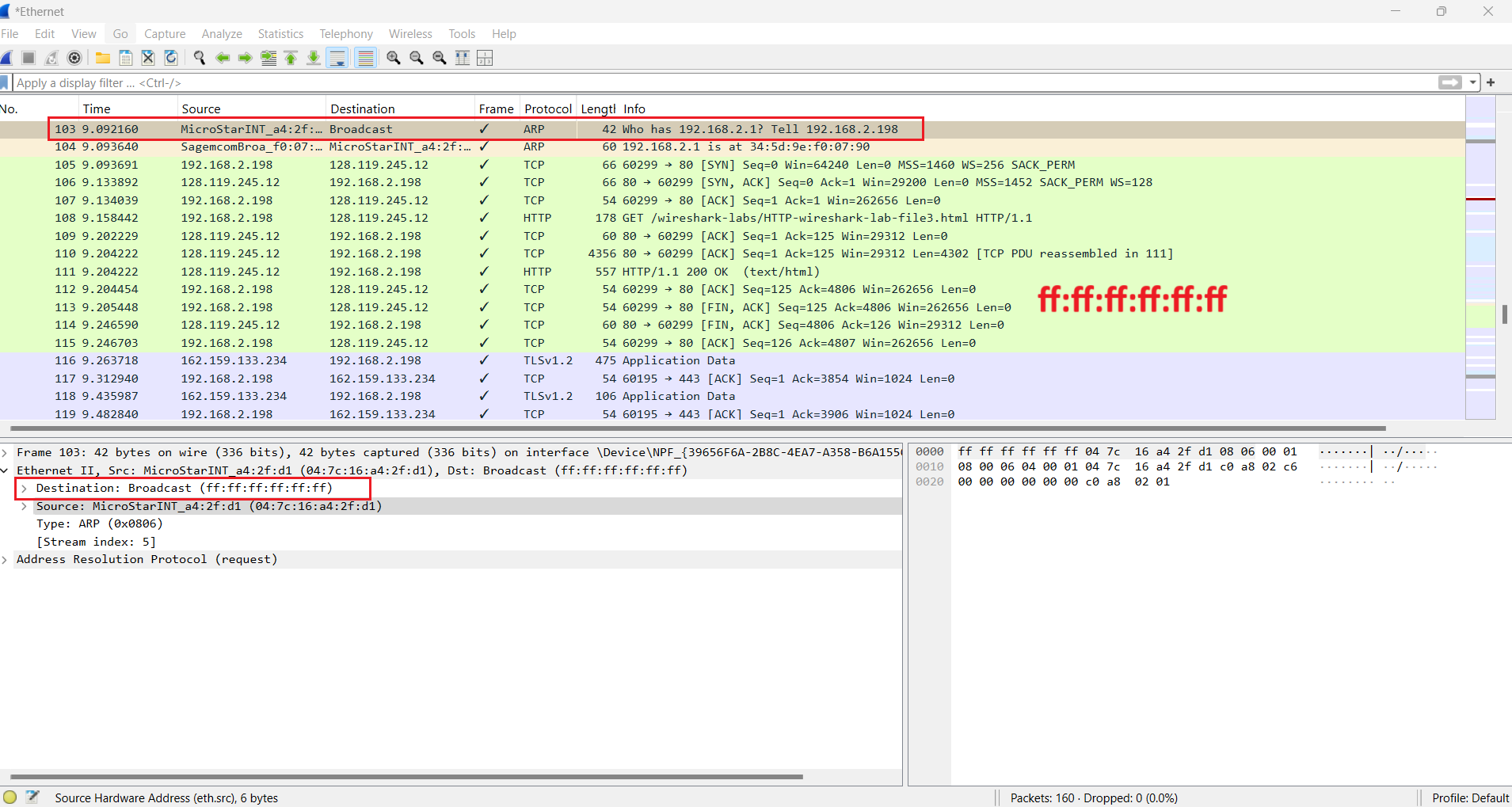Open the Telephony menu
This screenshot has width=1512, height=807.
point(346,34)
